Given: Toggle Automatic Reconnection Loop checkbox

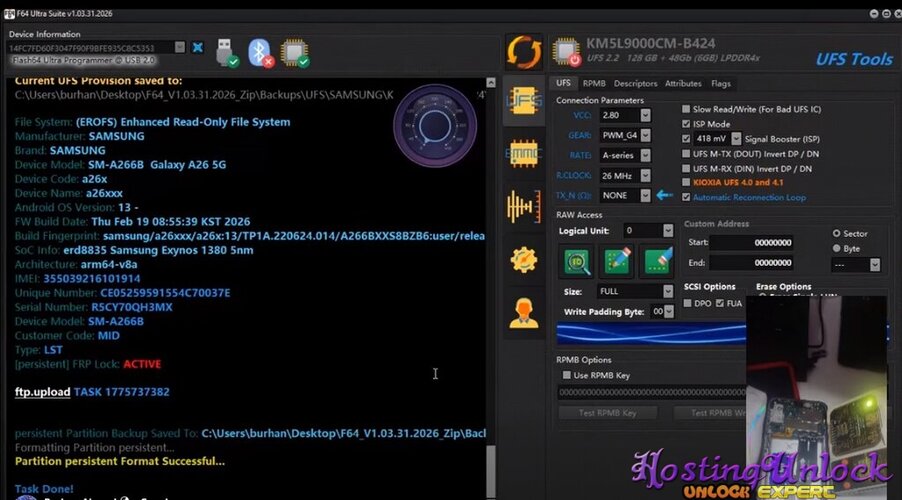Looking at the screenshot, I should 686,197.
